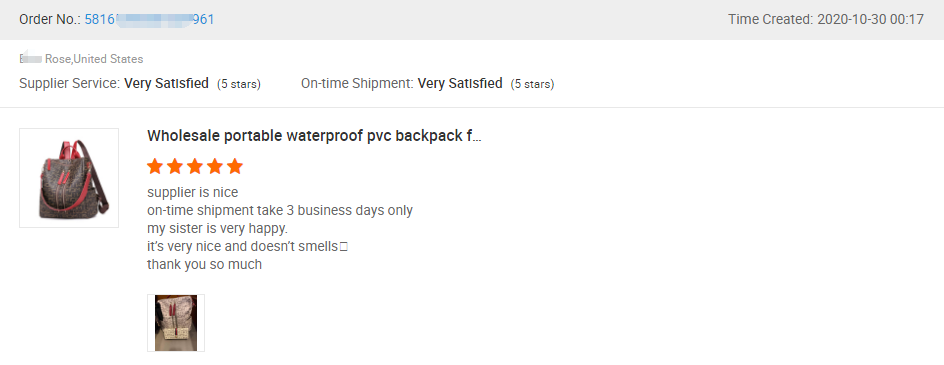Click the '(5 stars)' label after Supplier Service
The height and width of the screenshot is (365, 944).
[239, 84]
